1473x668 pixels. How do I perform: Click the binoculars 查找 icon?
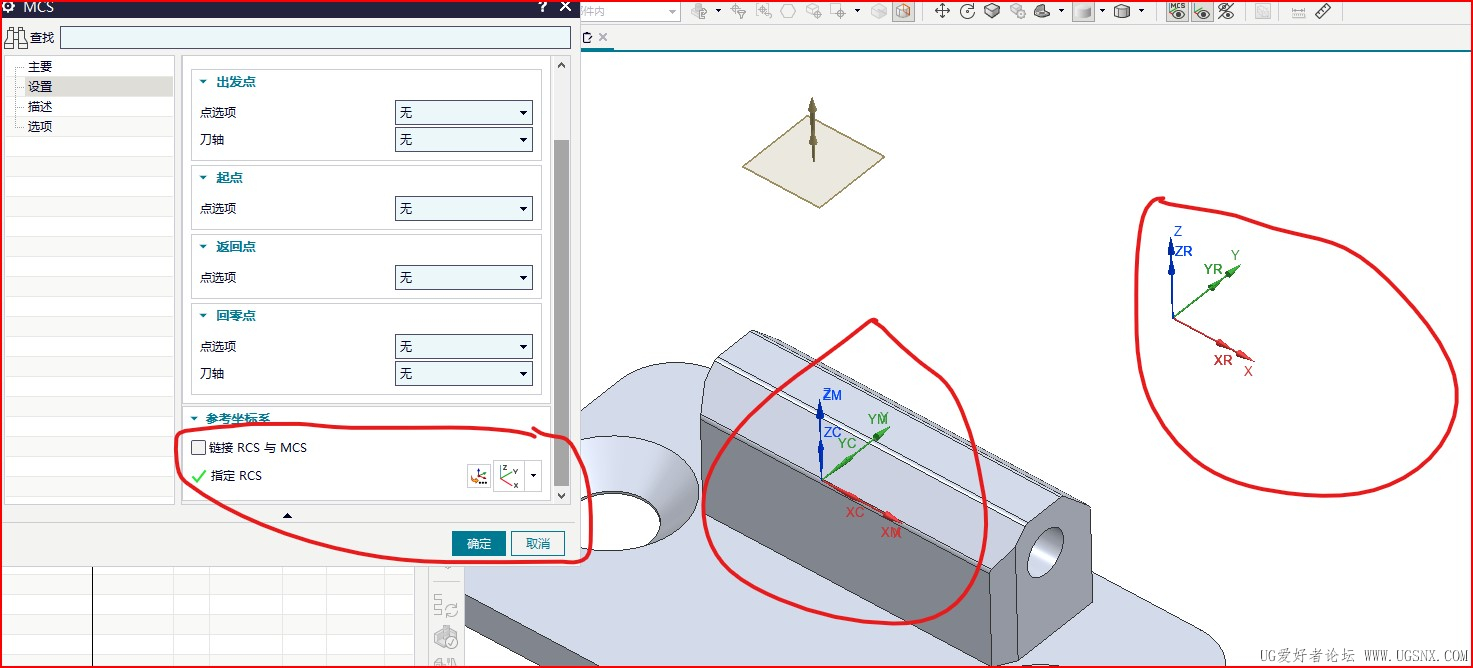[16, 38]
